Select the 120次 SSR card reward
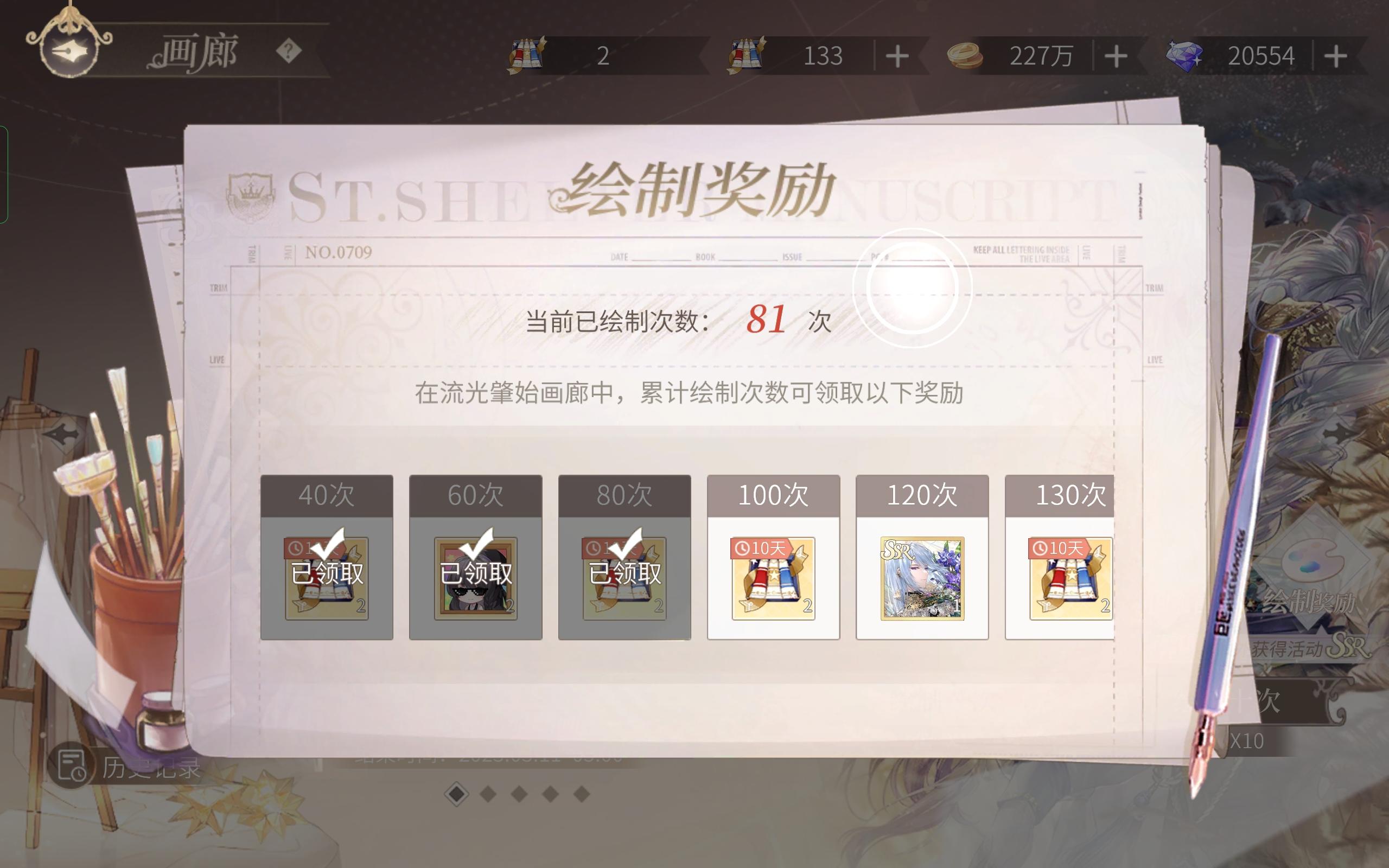The width and height of the screenshot is (1389, 868). tap(922, 578)
